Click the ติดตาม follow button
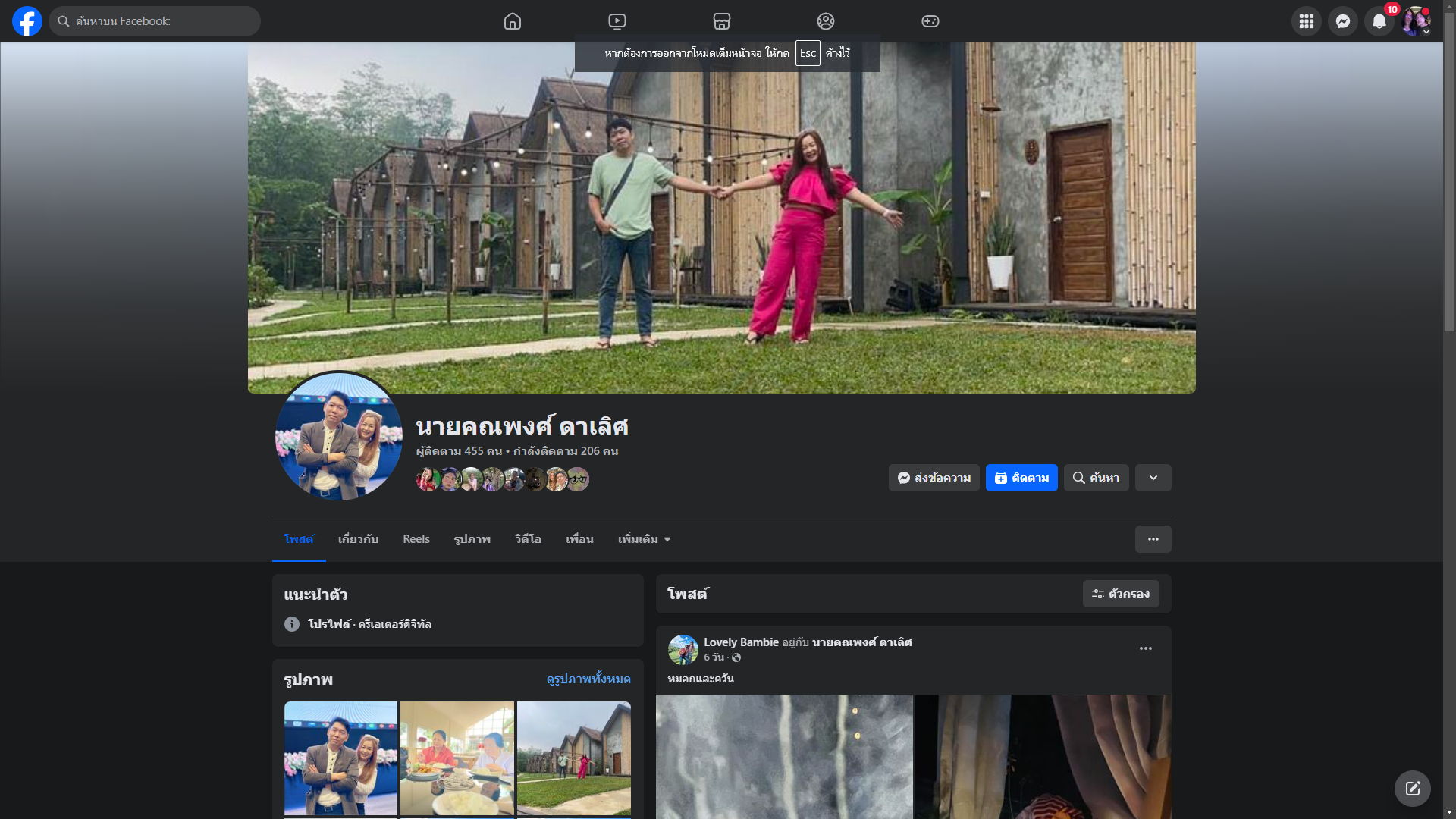 [x=1021, y=478]
